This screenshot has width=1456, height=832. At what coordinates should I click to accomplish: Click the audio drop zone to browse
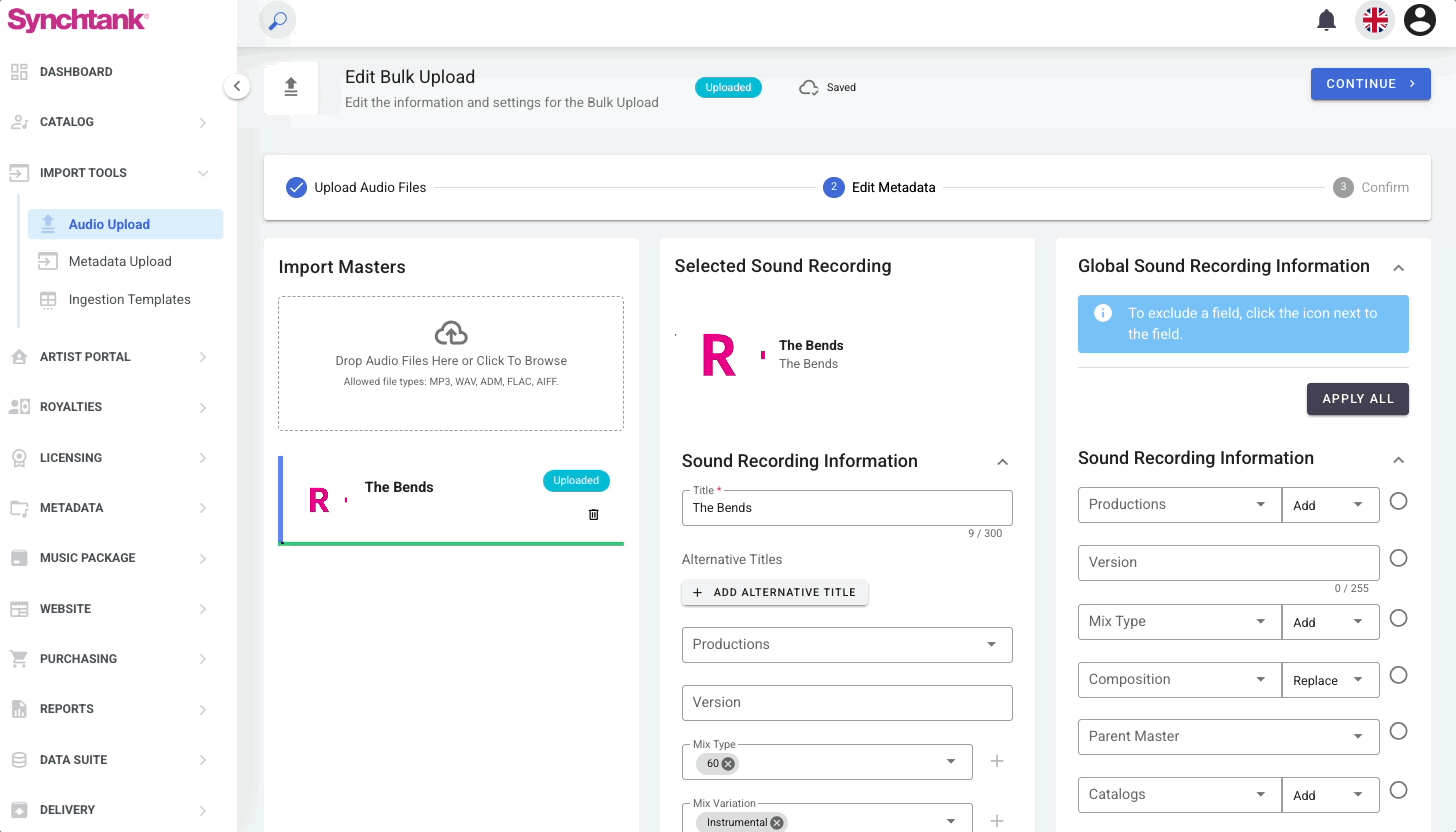pyautogui.click(x=451, y=363)
